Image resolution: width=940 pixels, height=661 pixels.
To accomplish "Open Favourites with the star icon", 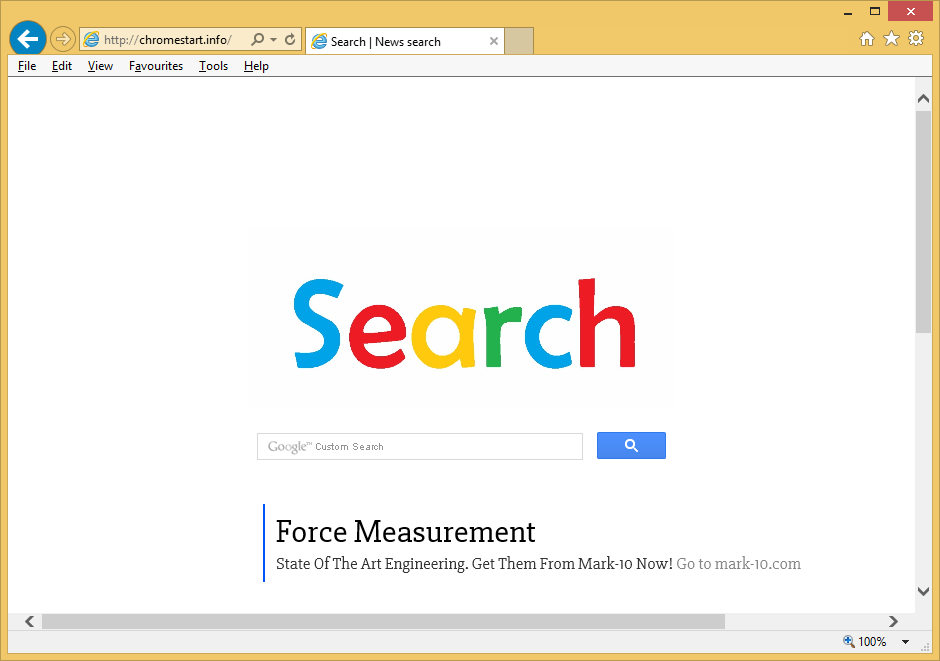I will (891, 39).
